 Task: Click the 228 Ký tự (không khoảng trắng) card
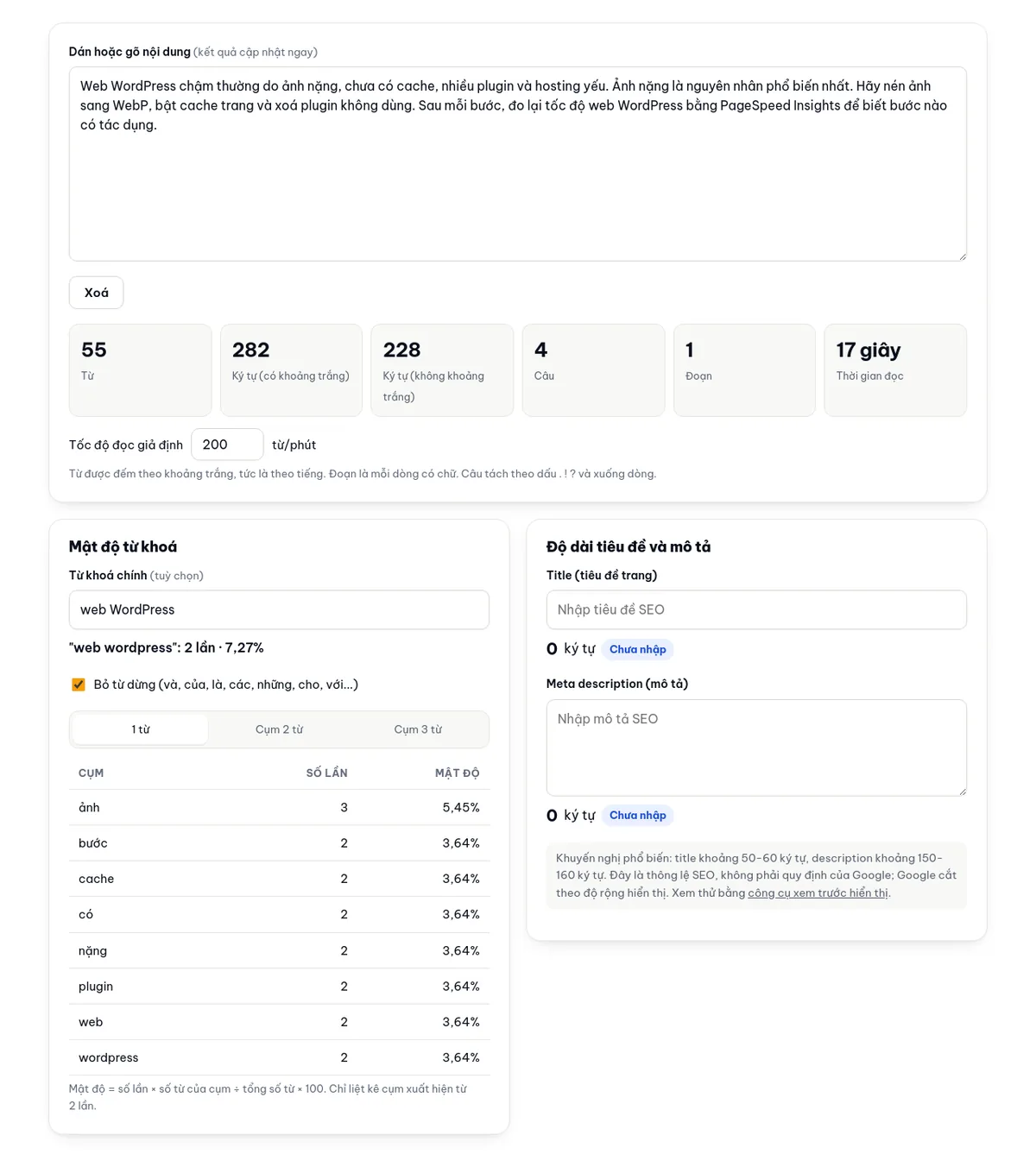click(442, 370)
